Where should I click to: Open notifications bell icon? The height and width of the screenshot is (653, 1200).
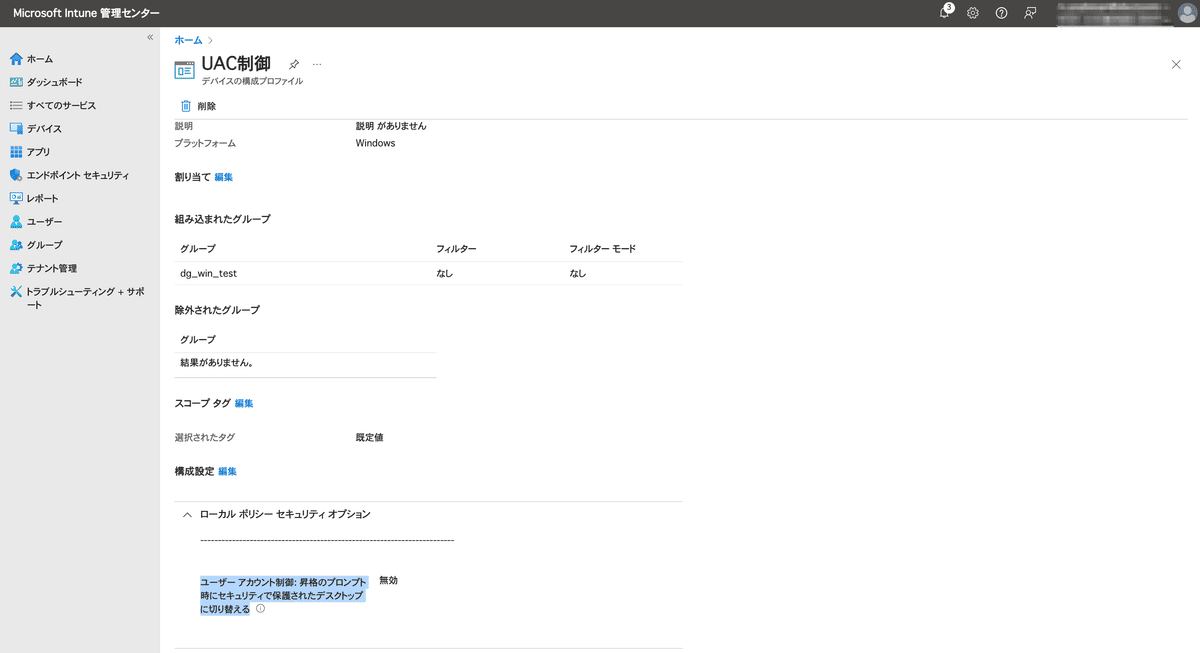(945, 13)
